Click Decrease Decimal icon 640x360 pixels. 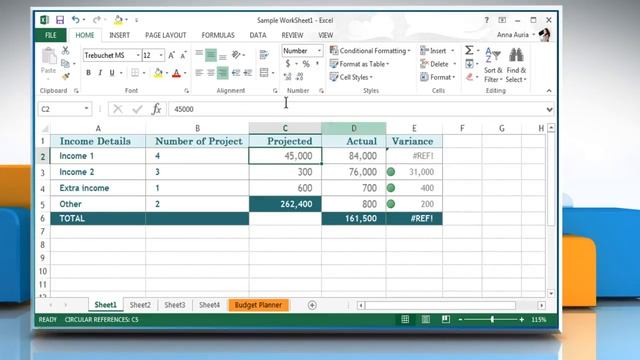pyautogui.click(x=300, y=76)
